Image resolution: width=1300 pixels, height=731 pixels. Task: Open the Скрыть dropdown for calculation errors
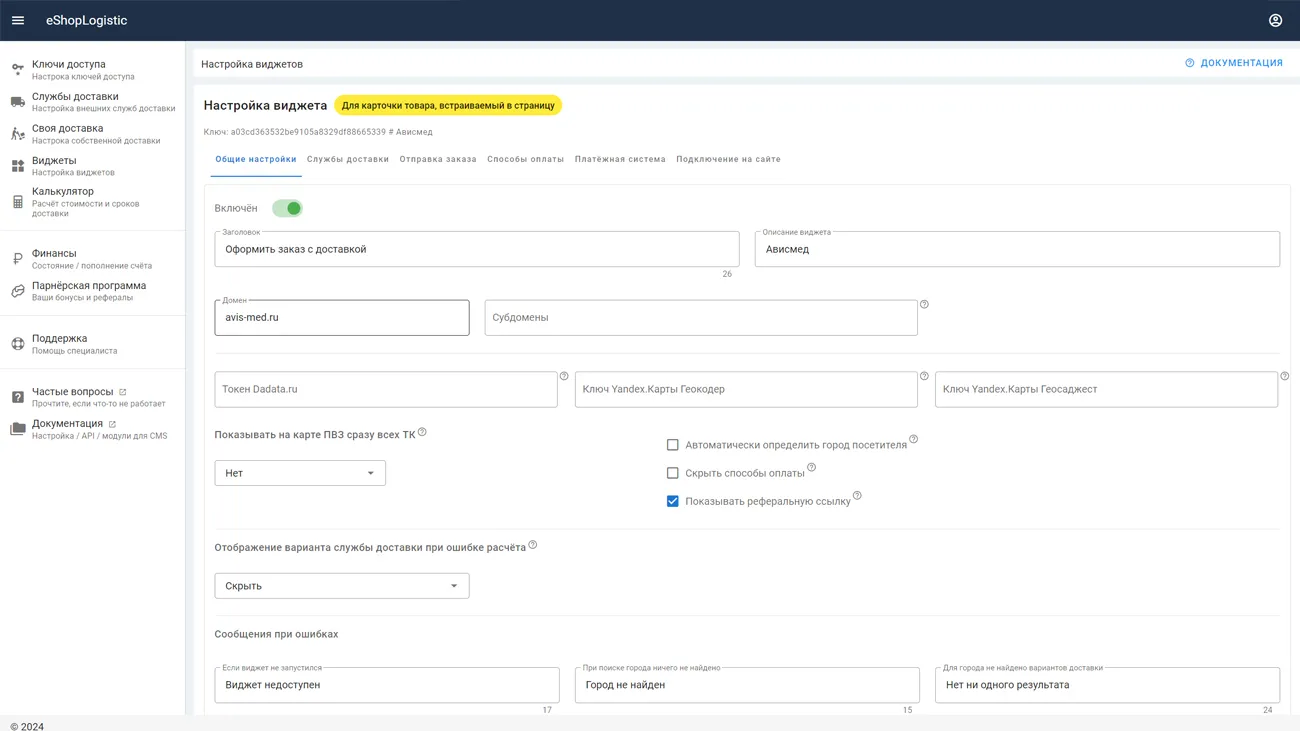coord(341,586)
